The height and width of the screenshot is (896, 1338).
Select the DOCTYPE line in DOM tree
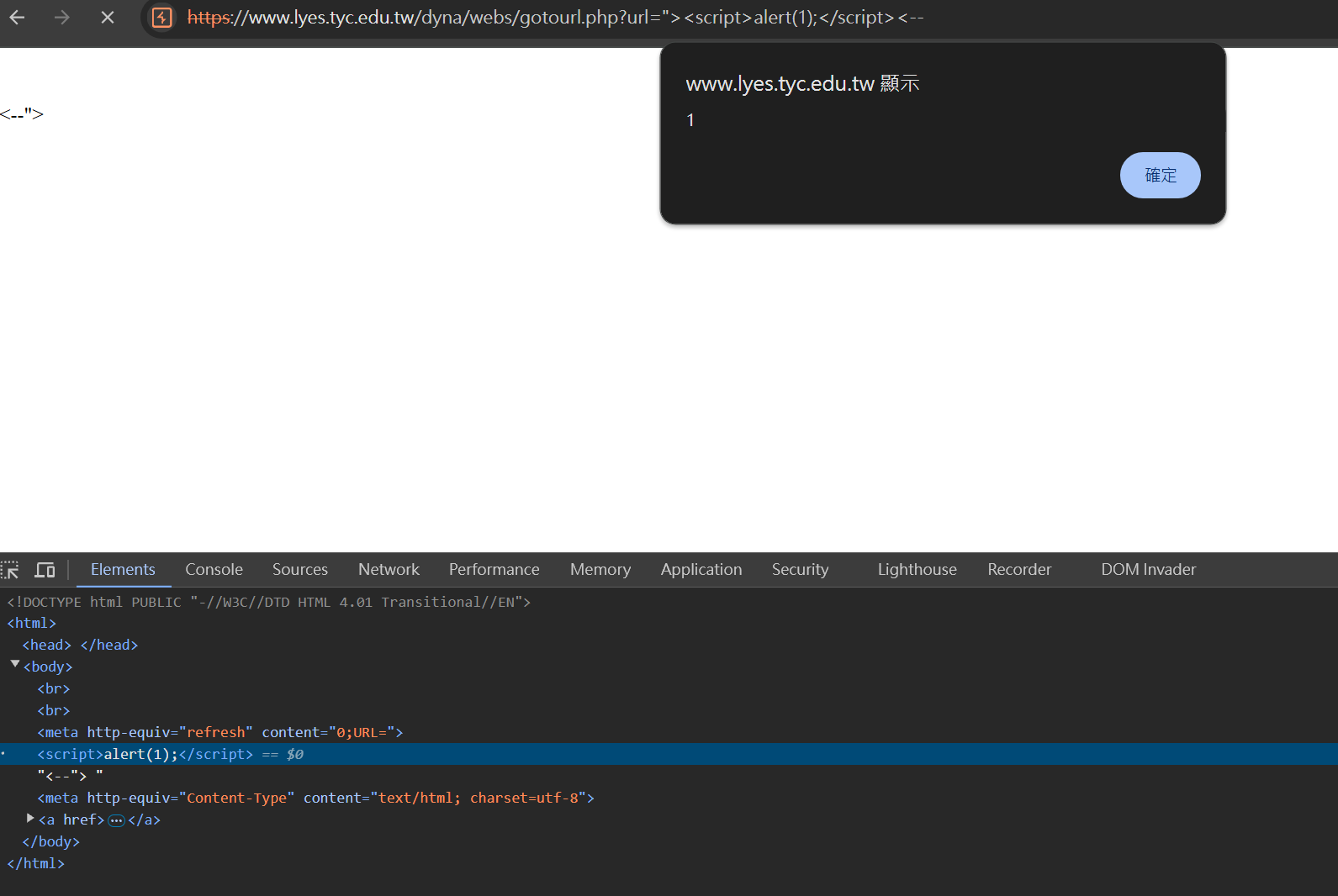(269, 602)
